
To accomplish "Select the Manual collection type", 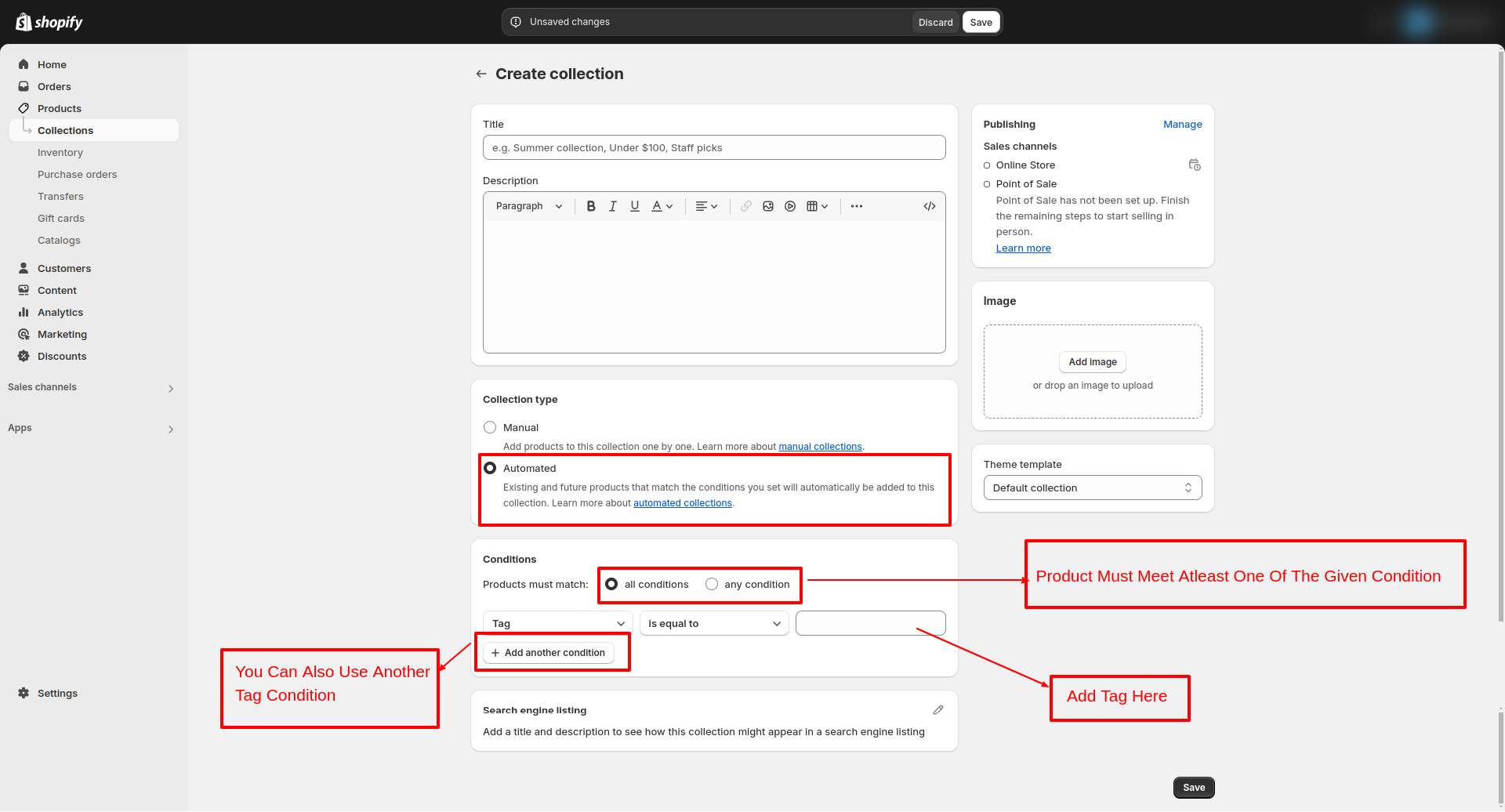I will click(490, 427).
